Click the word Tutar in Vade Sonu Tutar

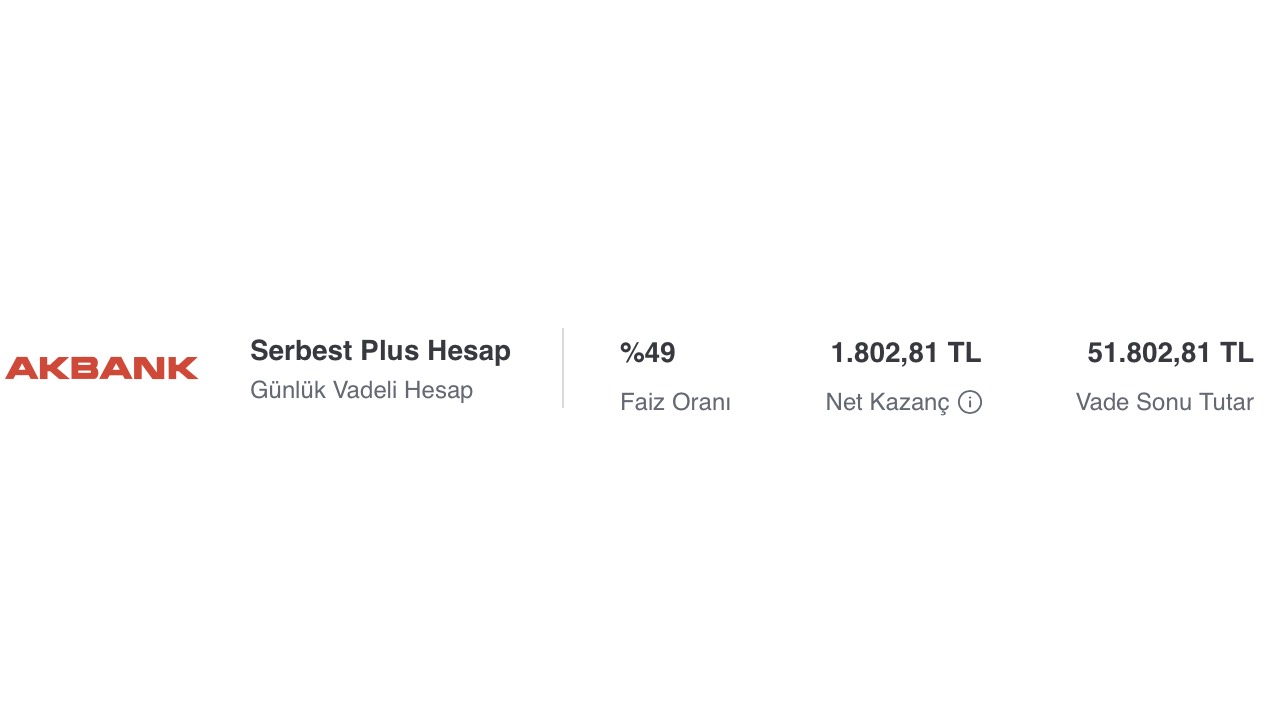pos(1225,402)
